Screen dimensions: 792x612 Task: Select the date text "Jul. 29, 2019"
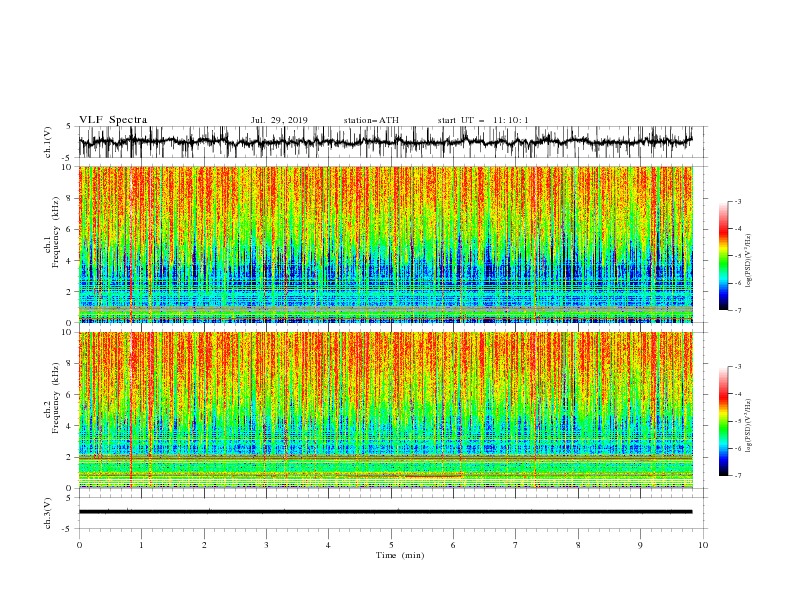point(279,120)
